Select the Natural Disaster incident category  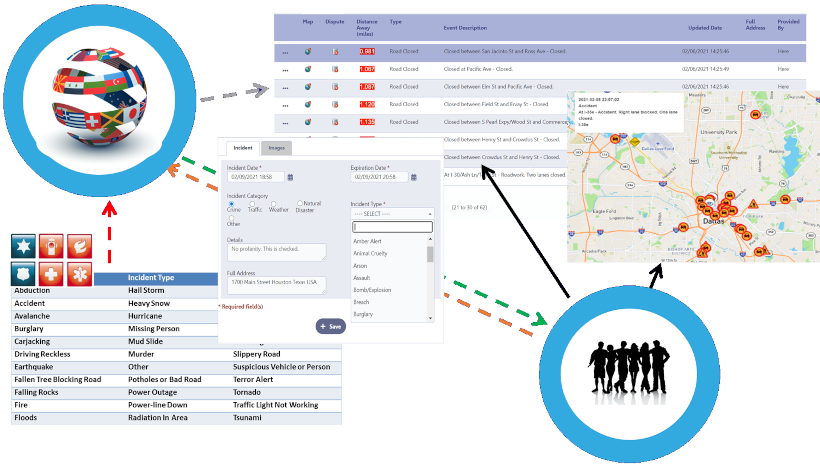tap(300, 203)
